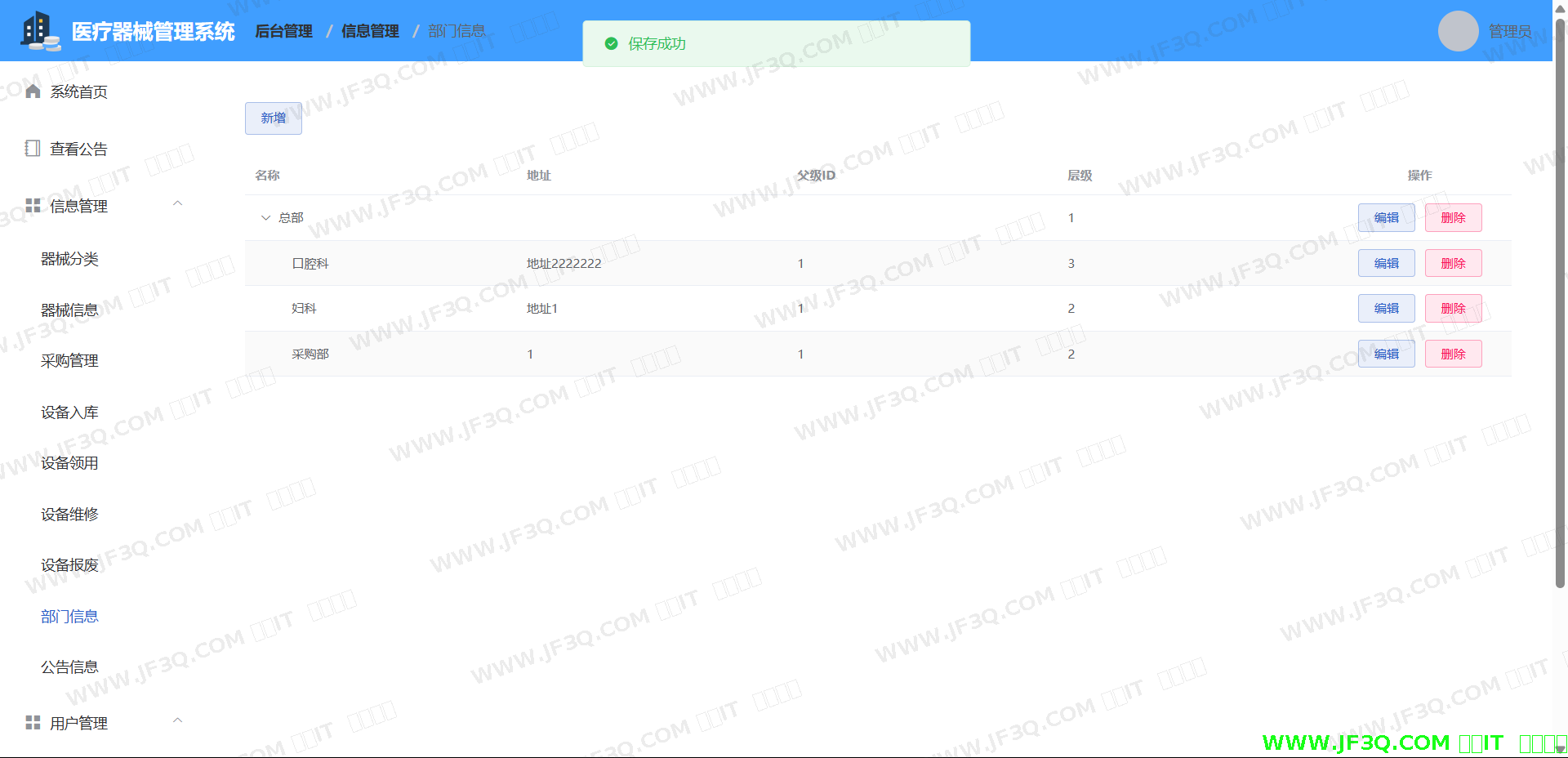Go to 设备维修 page
Image resolution: width=1568 pixels, height=758 pixels.
69,515
